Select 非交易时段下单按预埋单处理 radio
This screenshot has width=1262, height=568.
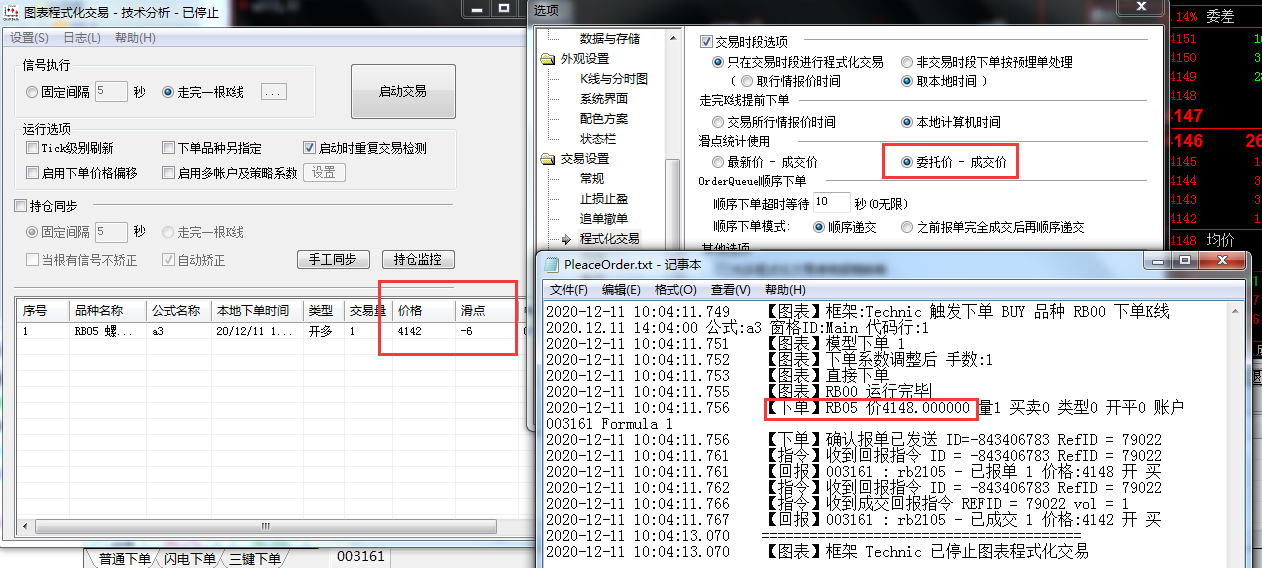coord(907,62)
